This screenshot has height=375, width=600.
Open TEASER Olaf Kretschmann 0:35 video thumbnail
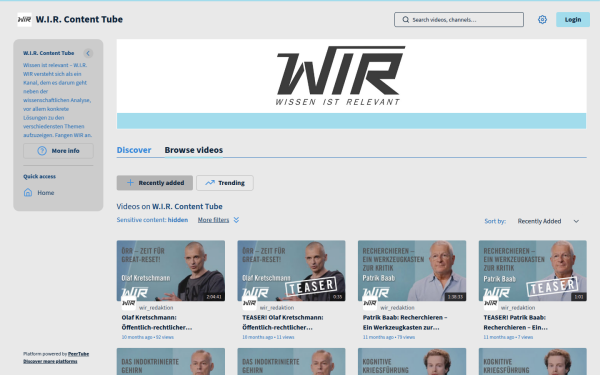coord(291,271)
